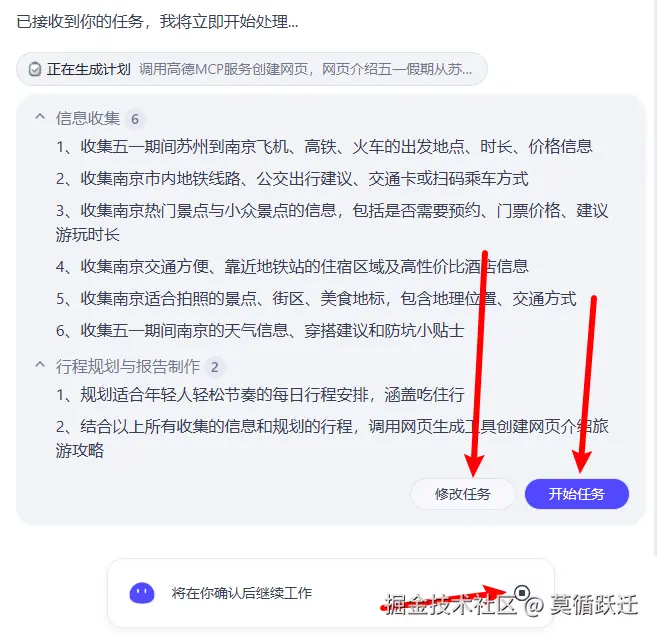Select step 4 about 靠近地铁站的住宿区域
Viewport: 657px width, 636px height.
coord(292,266)
